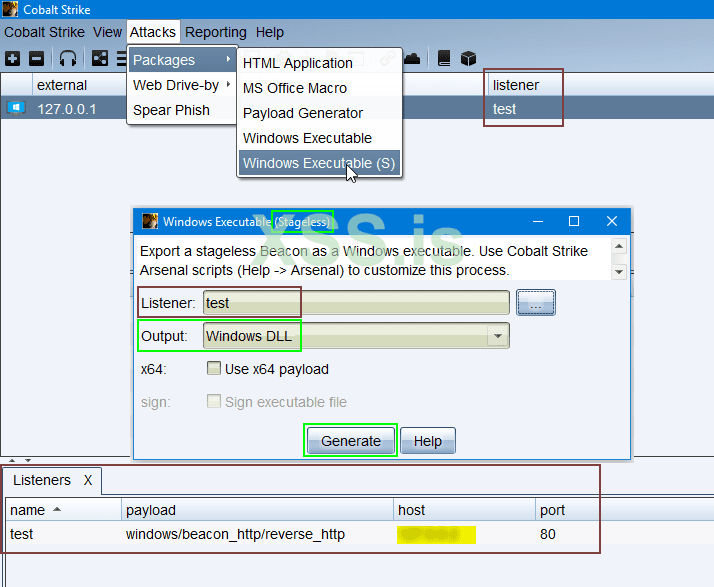This screenshot has height=587, width=714.
Task: Click the cloud icon in the toolbar
Action: [412, 58]
